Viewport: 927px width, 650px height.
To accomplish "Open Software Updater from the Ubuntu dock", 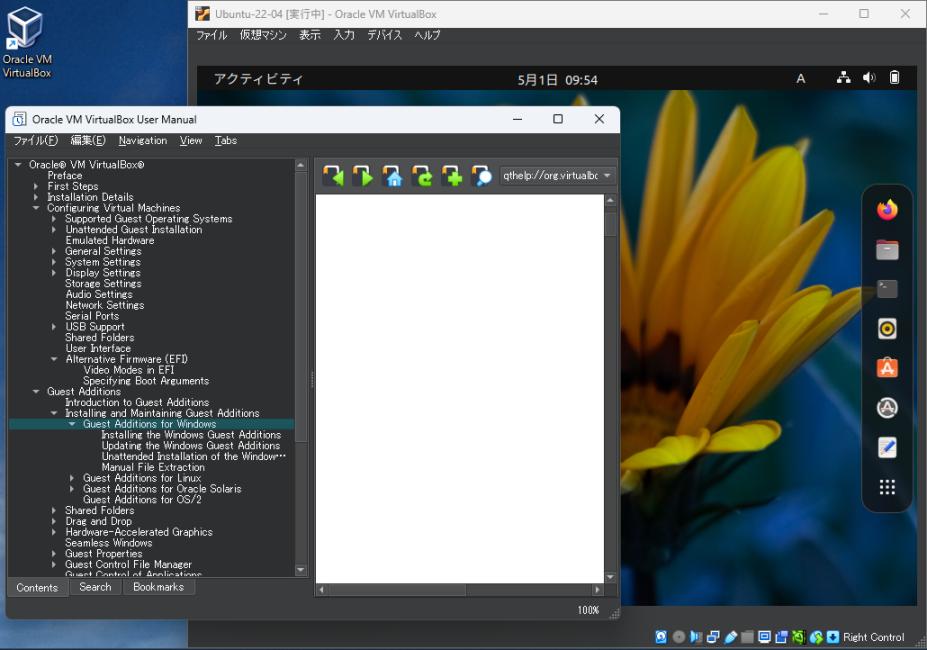I will click(887, 408).
